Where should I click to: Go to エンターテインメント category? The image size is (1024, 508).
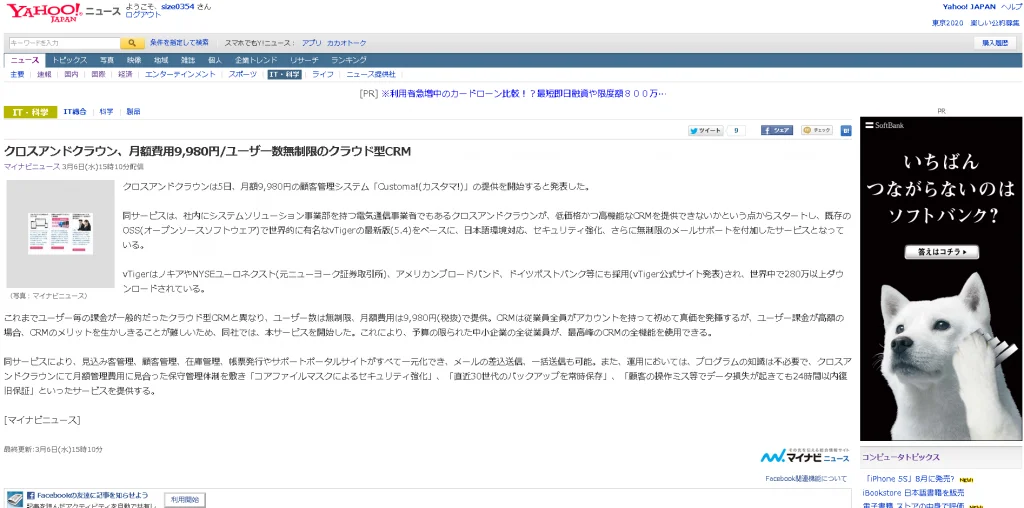click(180, 74)
